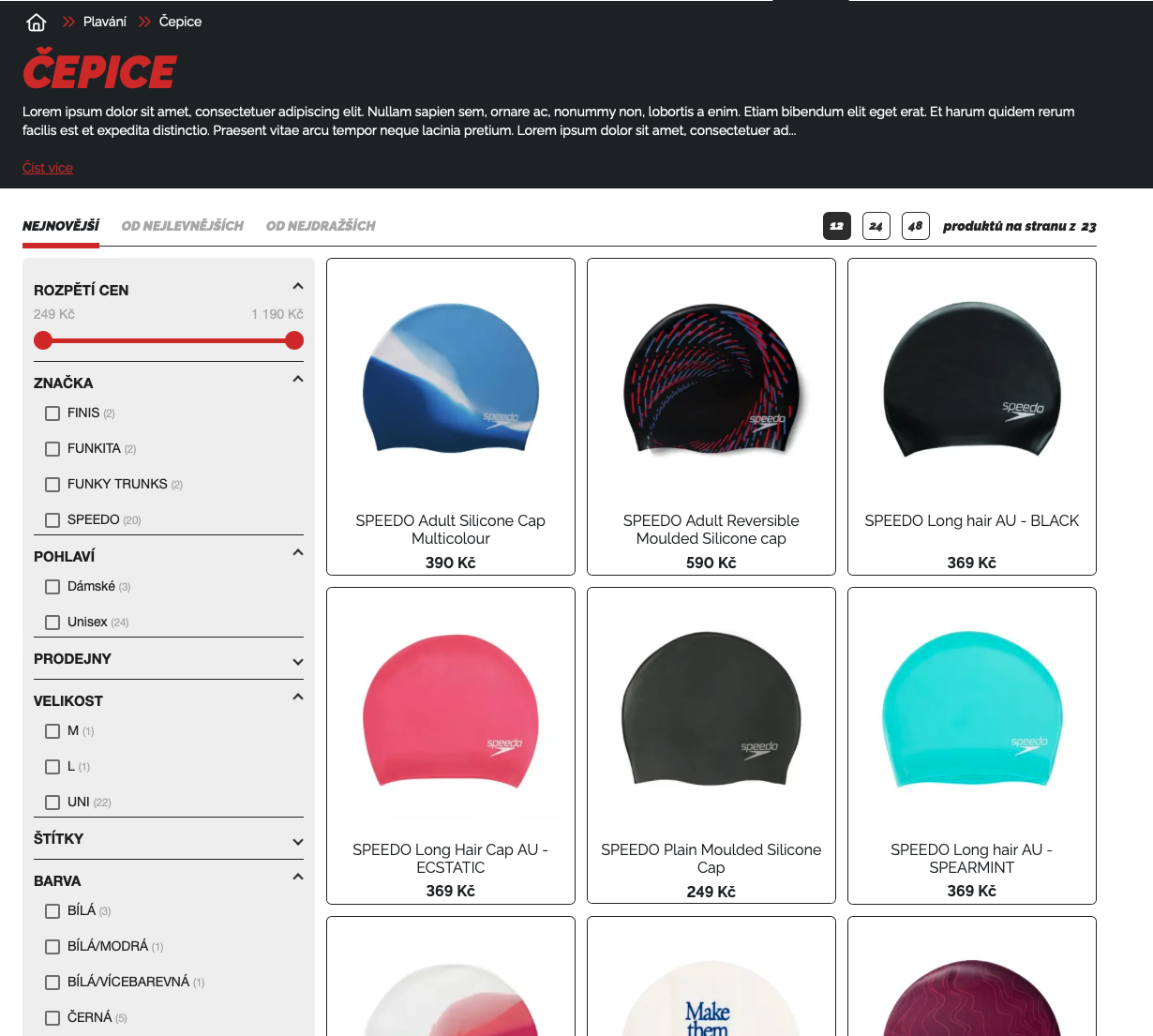Image resolution: width=1153 pixels, height=1036 pixels.
Task: Show 12 products per page
Action: (837, 226)
